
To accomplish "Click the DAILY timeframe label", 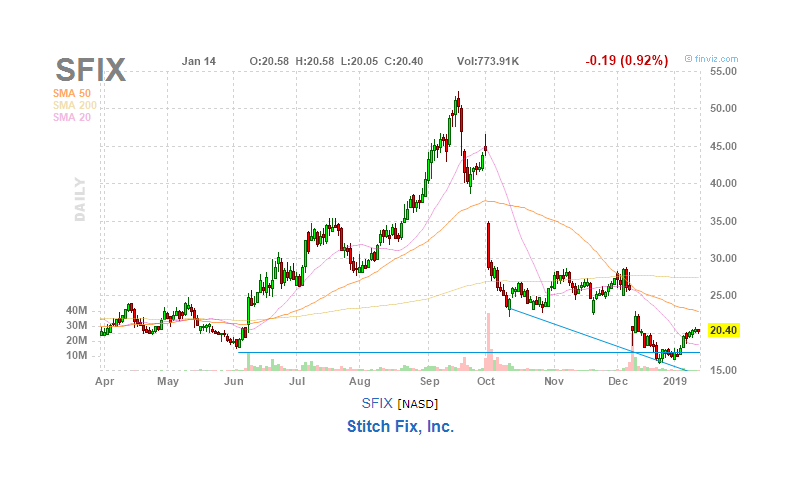I will tap(80, 199).
